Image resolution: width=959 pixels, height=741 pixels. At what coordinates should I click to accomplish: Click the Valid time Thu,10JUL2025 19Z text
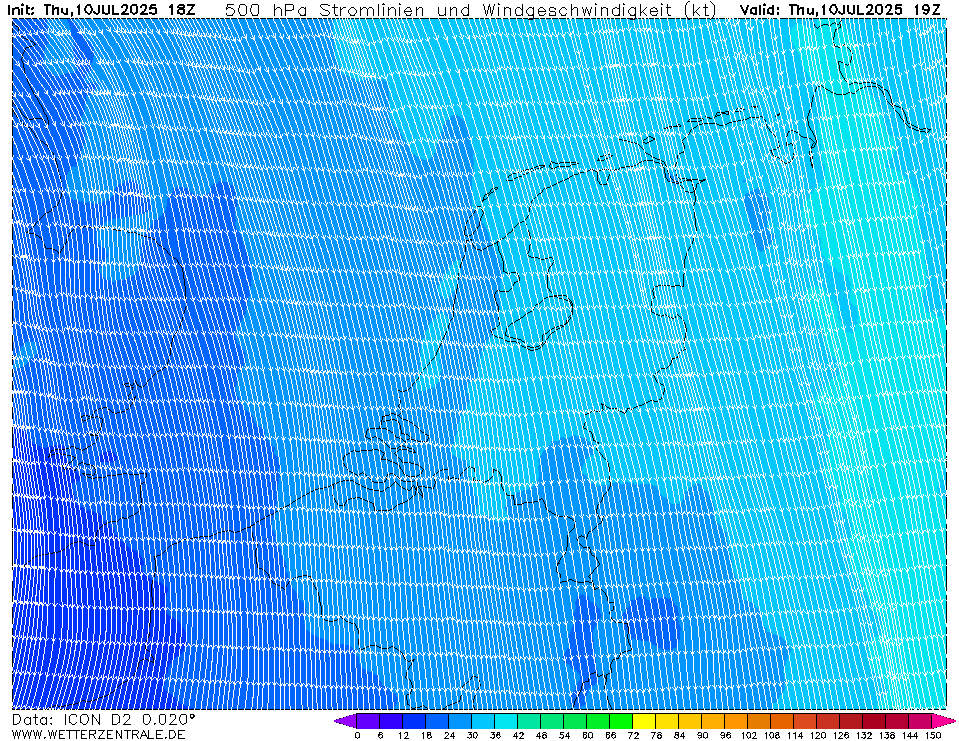click(840, 10)
